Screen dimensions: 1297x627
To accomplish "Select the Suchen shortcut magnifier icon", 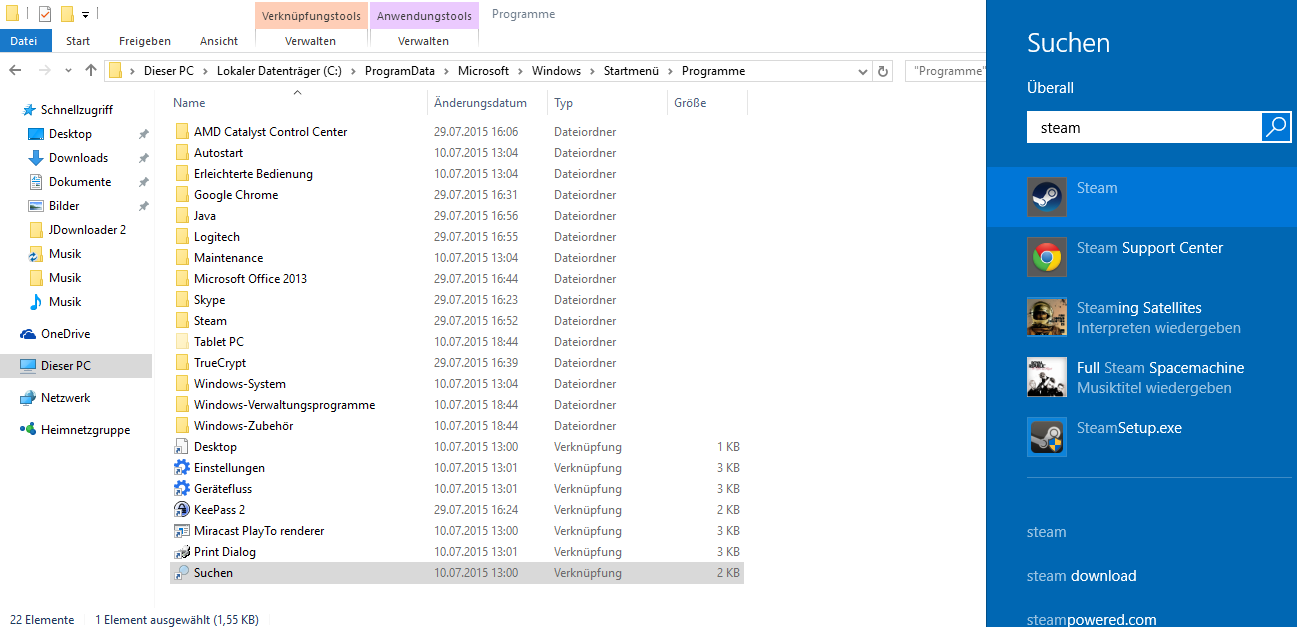I will (x=181, y=573).
